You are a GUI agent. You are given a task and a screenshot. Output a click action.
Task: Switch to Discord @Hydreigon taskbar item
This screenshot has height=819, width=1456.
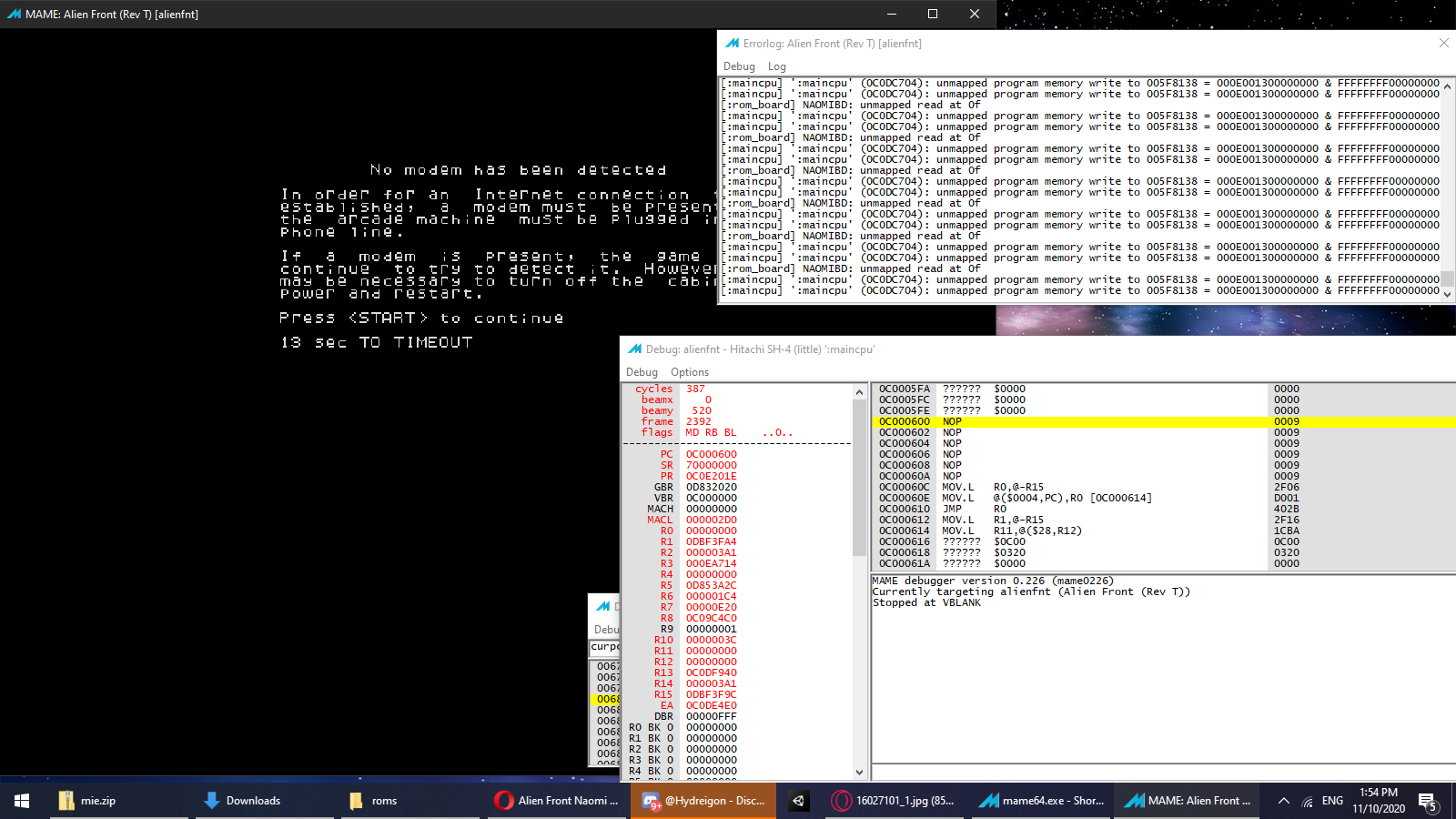(703, 801)
